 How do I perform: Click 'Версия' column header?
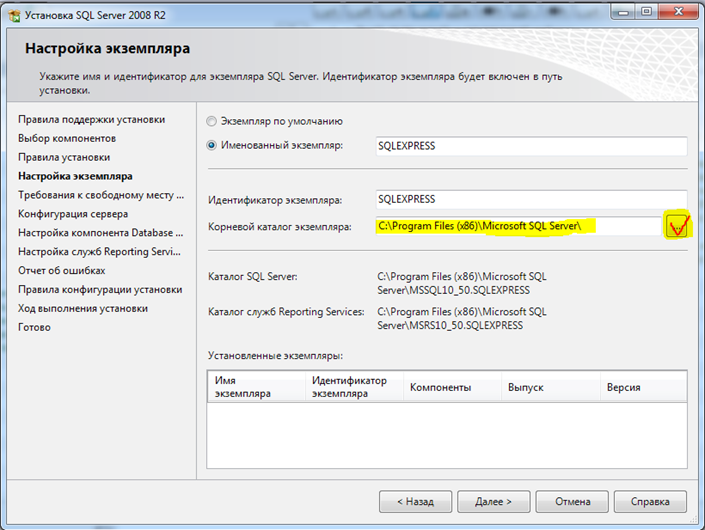tap(644, 387)
